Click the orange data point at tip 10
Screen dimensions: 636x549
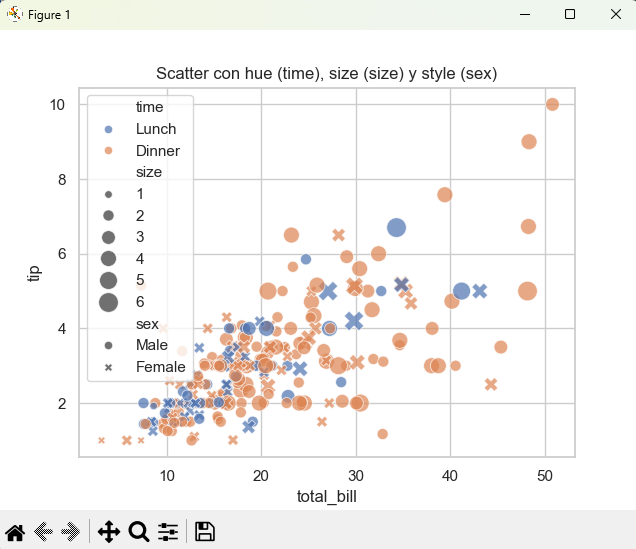point(552,104)
